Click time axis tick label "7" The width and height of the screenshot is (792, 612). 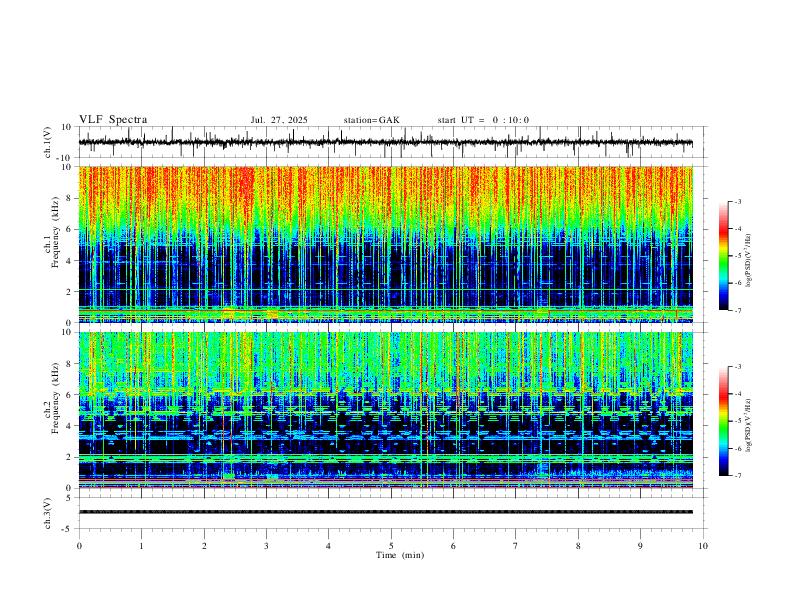click(x=516, y=546)
